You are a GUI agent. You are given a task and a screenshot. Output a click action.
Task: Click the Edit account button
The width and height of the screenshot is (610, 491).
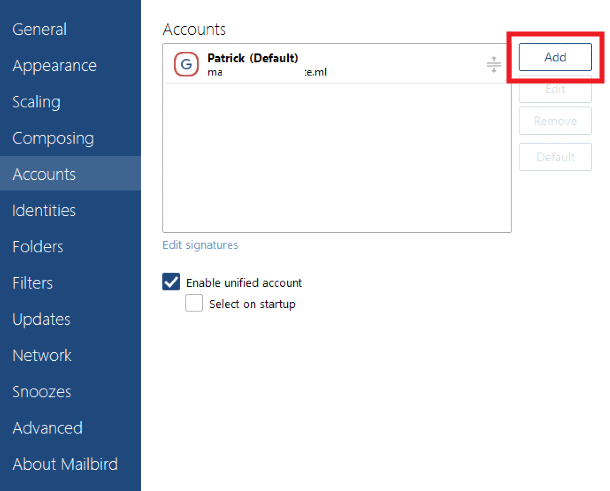555,89
